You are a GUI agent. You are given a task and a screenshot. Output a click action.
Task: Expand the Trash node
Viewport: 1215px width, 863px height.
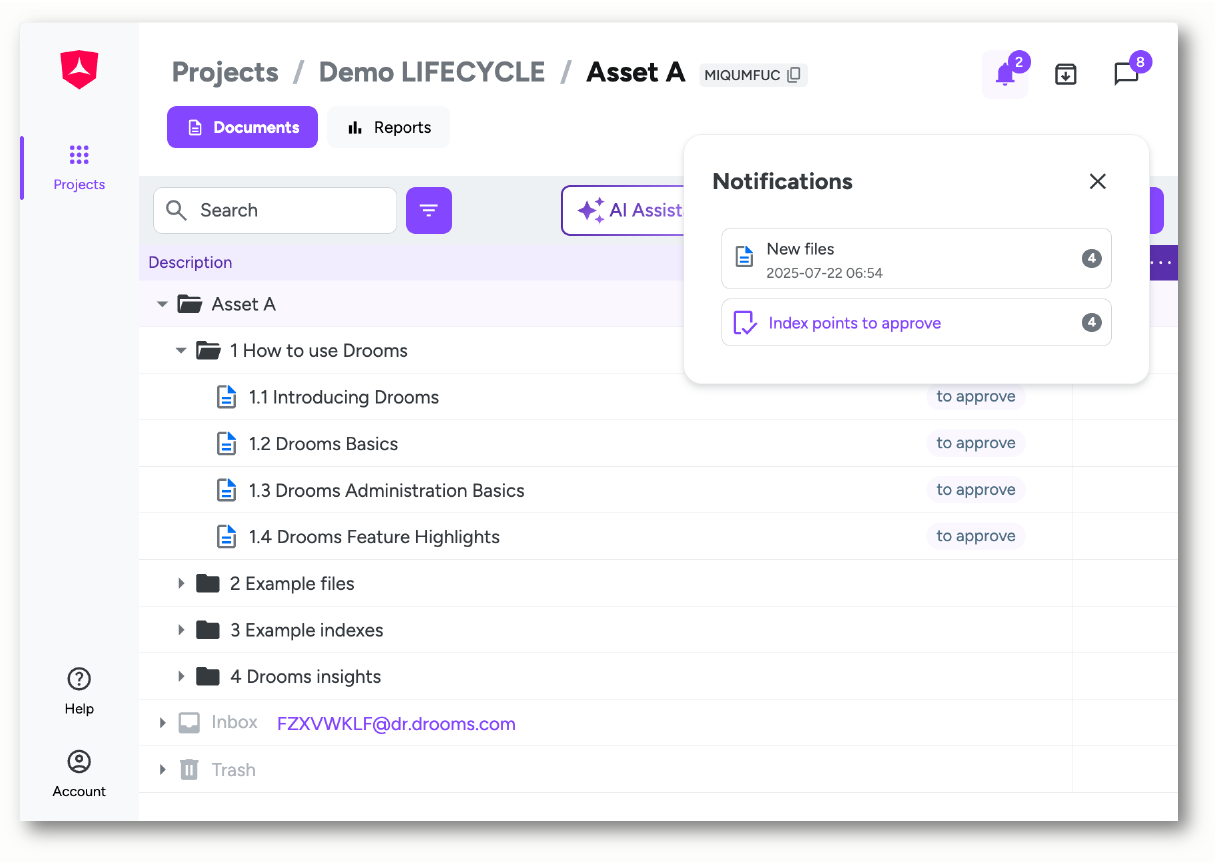coord(162,769)
